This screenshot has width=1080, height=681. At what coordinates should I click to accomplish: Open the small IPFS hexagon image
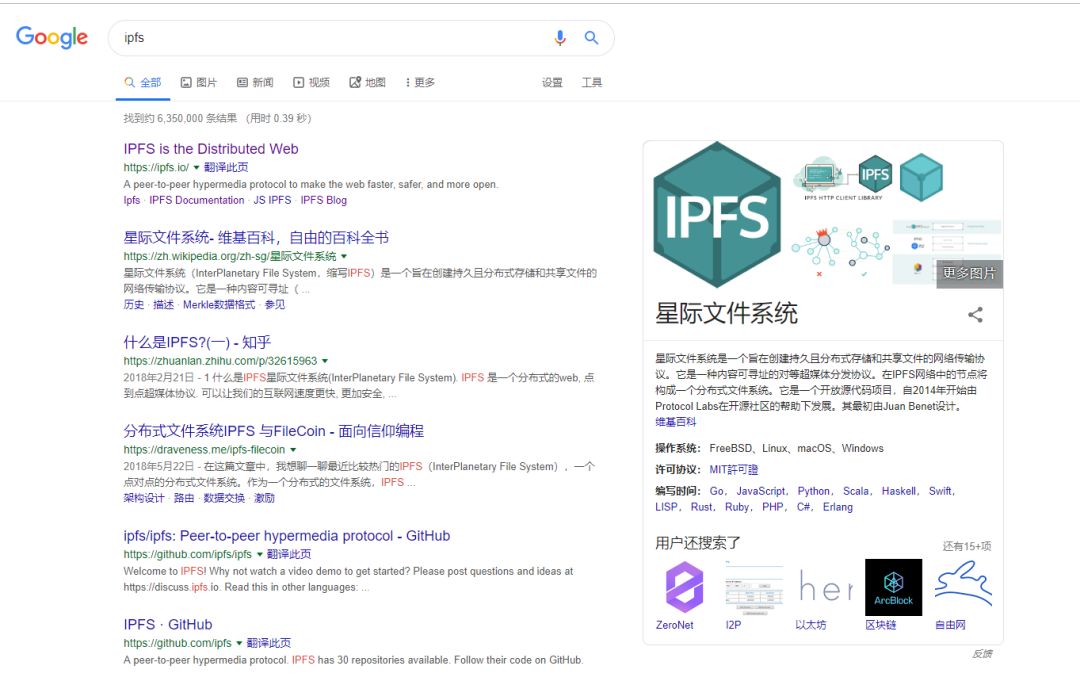(x=875, y=174)
